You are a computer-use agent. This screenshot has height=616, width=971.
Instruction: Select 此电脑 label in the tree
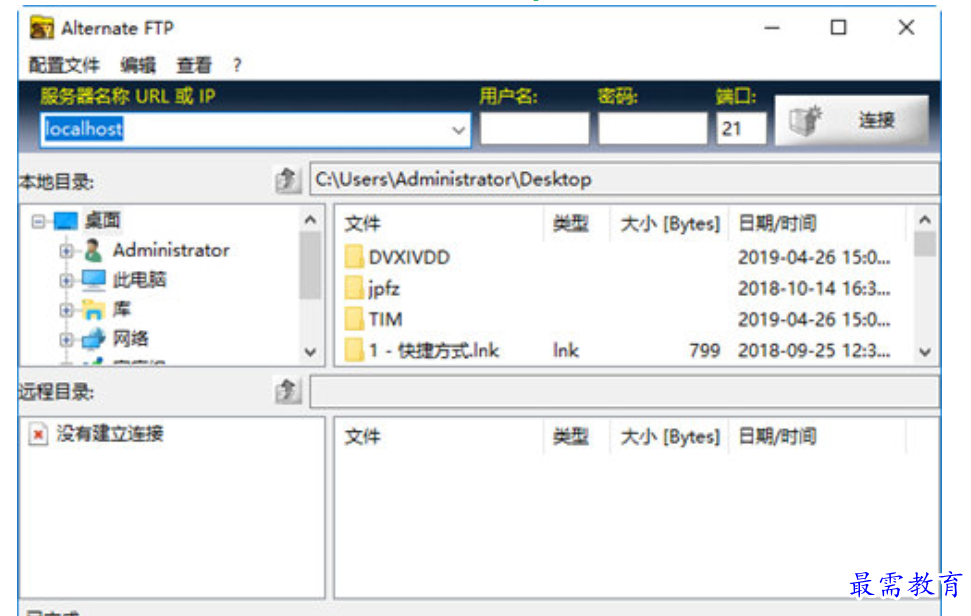[139, 279]
